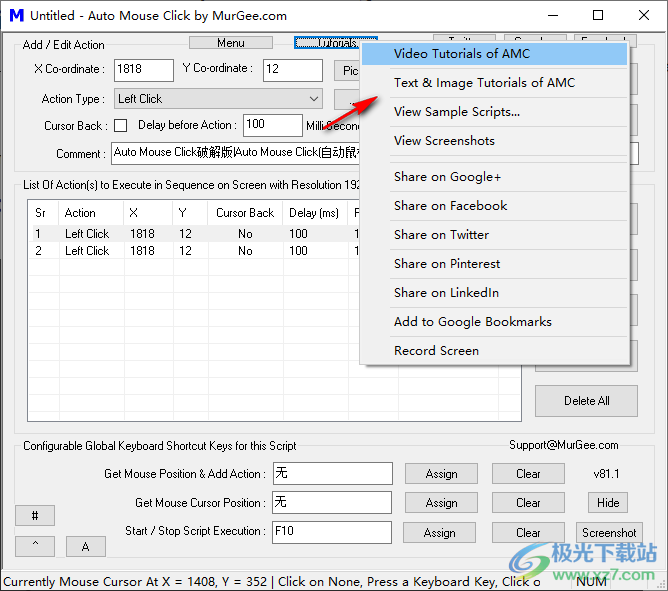Click the Action column header
The image size is (668, 591).
[91, 213]
